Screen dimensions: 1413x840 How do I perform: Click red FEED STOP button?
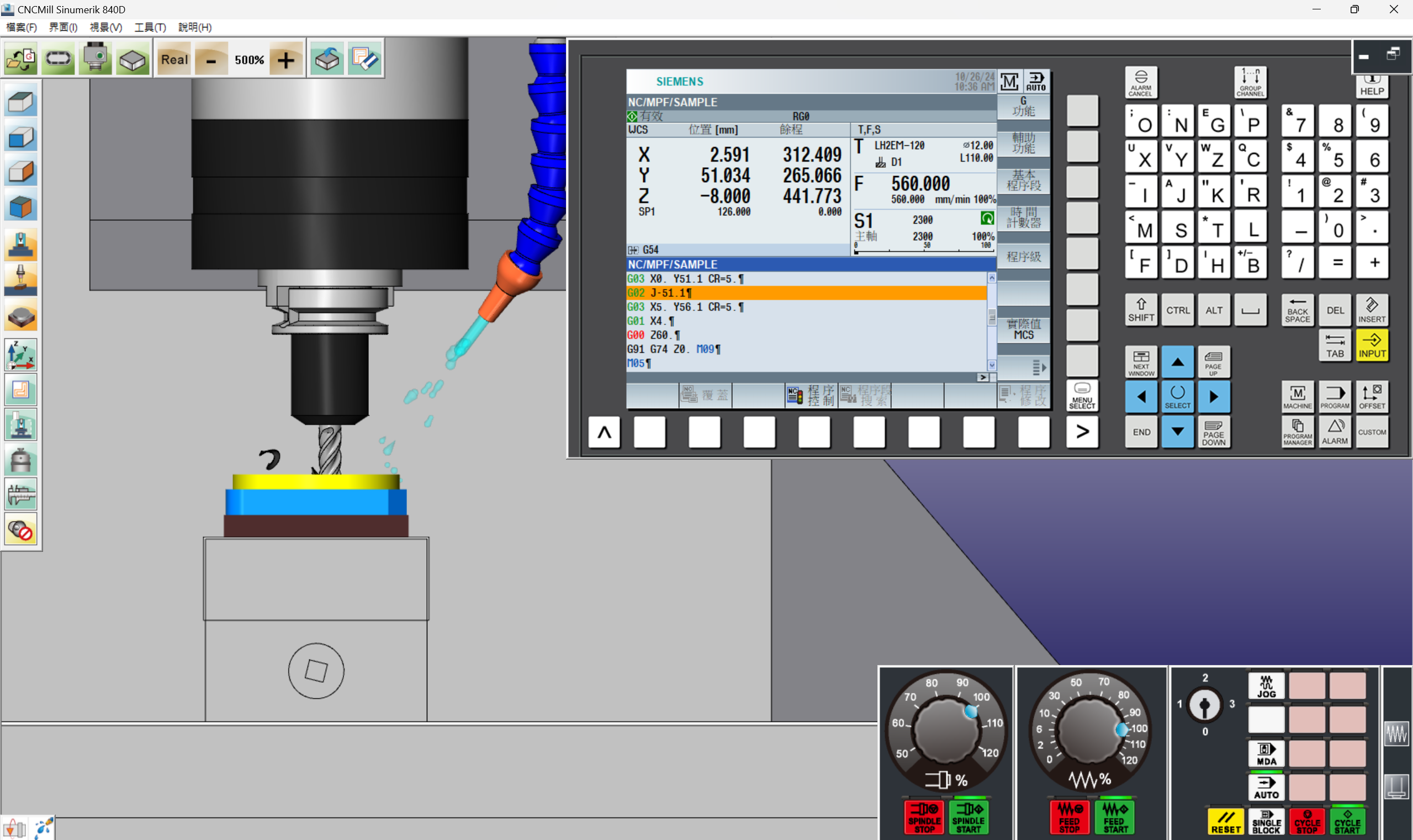(x=1069, y=817)
